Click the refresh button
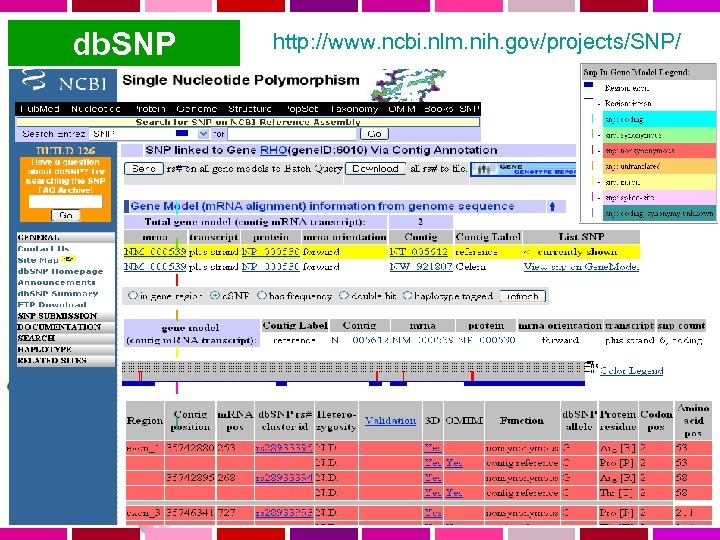Image resolution: width=720 pixels, height=540 pixels. [x=523, y=296]
